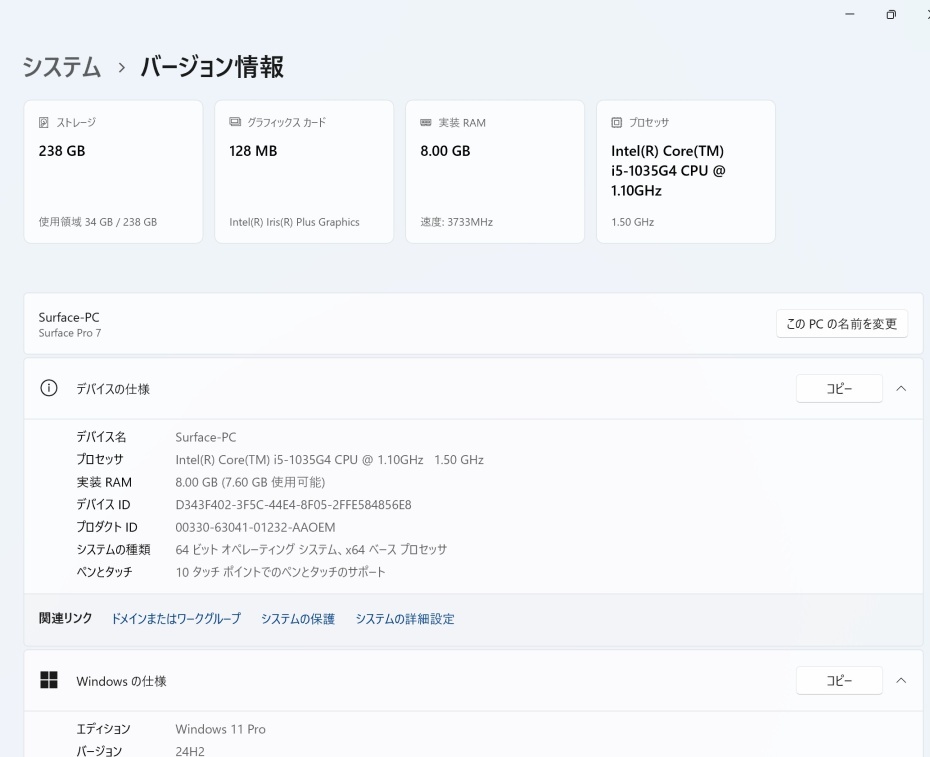Click the graphics card icon
The image size is (930, 757).
click(x=235, y=122)
